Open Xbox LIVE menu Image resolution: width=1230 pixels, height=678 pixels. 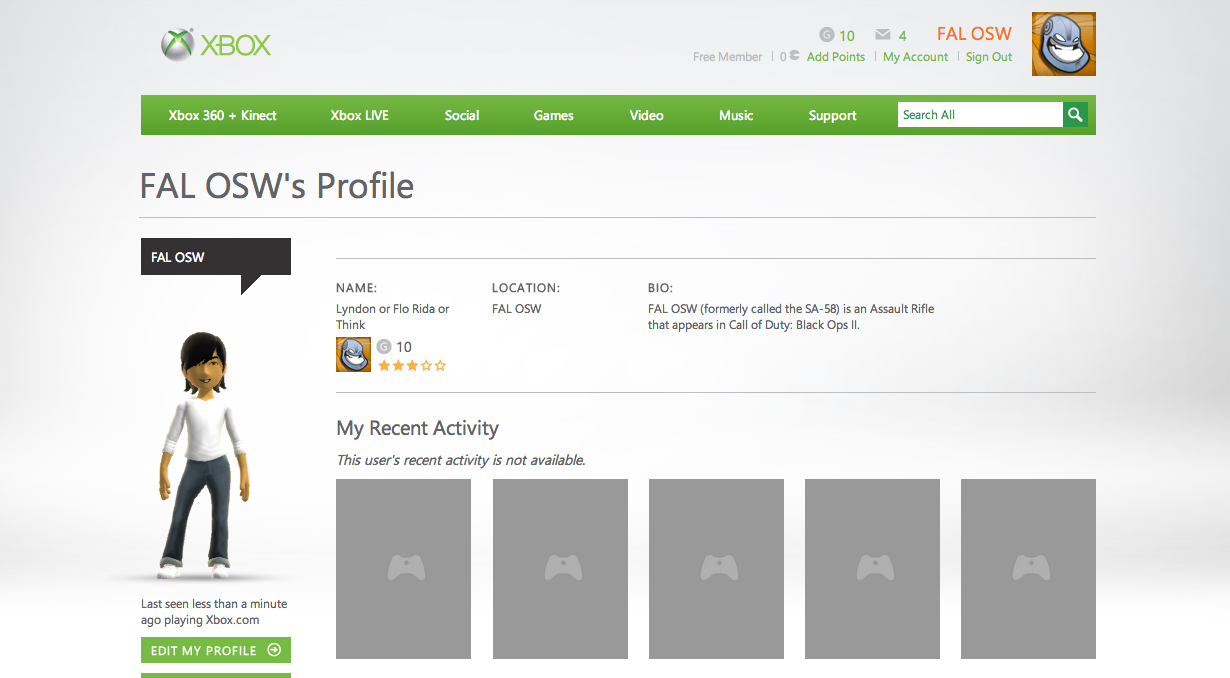tap(359, 115)
